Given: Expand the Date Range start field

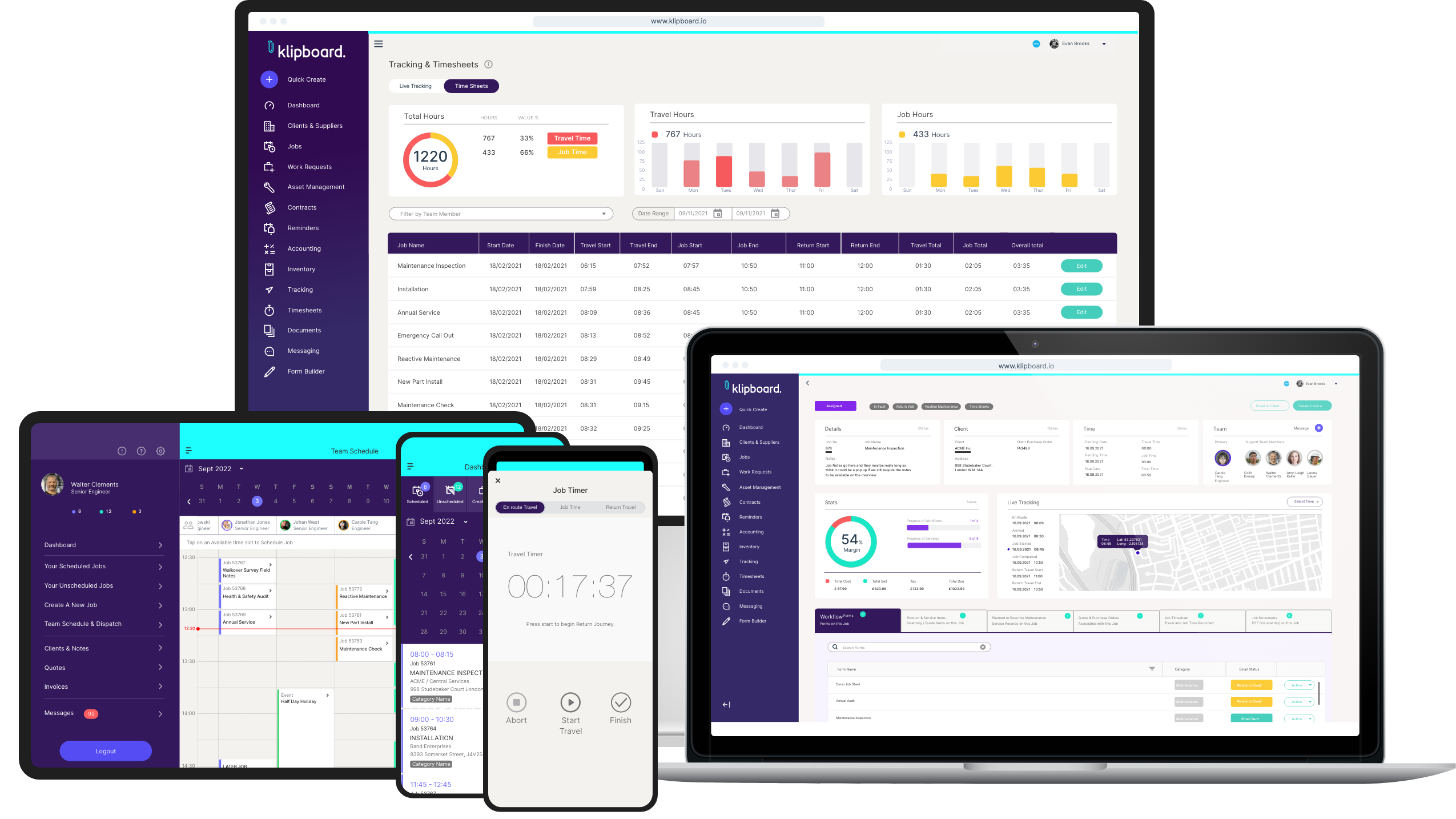Looking at the screenshot, I should coord(718,213).
